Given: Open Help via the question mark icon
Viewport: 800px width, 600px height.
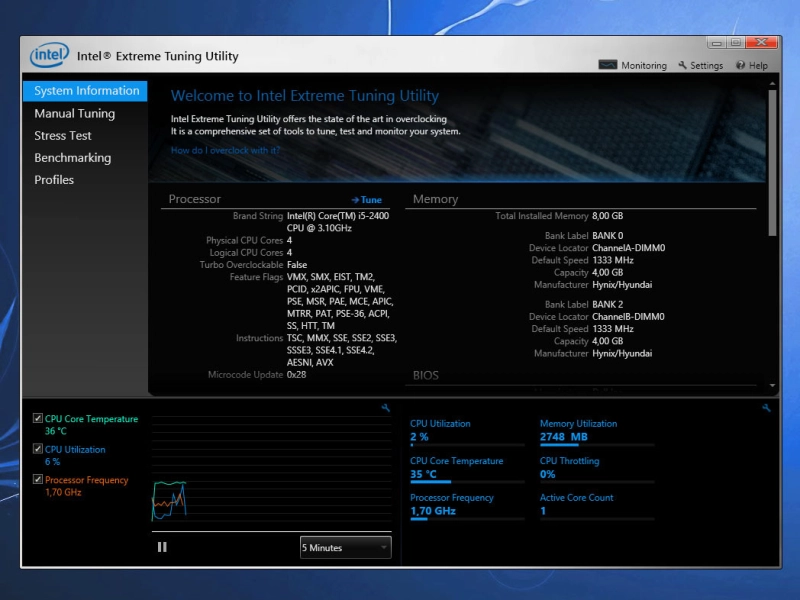Looking at the screenshot, I should coord(740,65).
